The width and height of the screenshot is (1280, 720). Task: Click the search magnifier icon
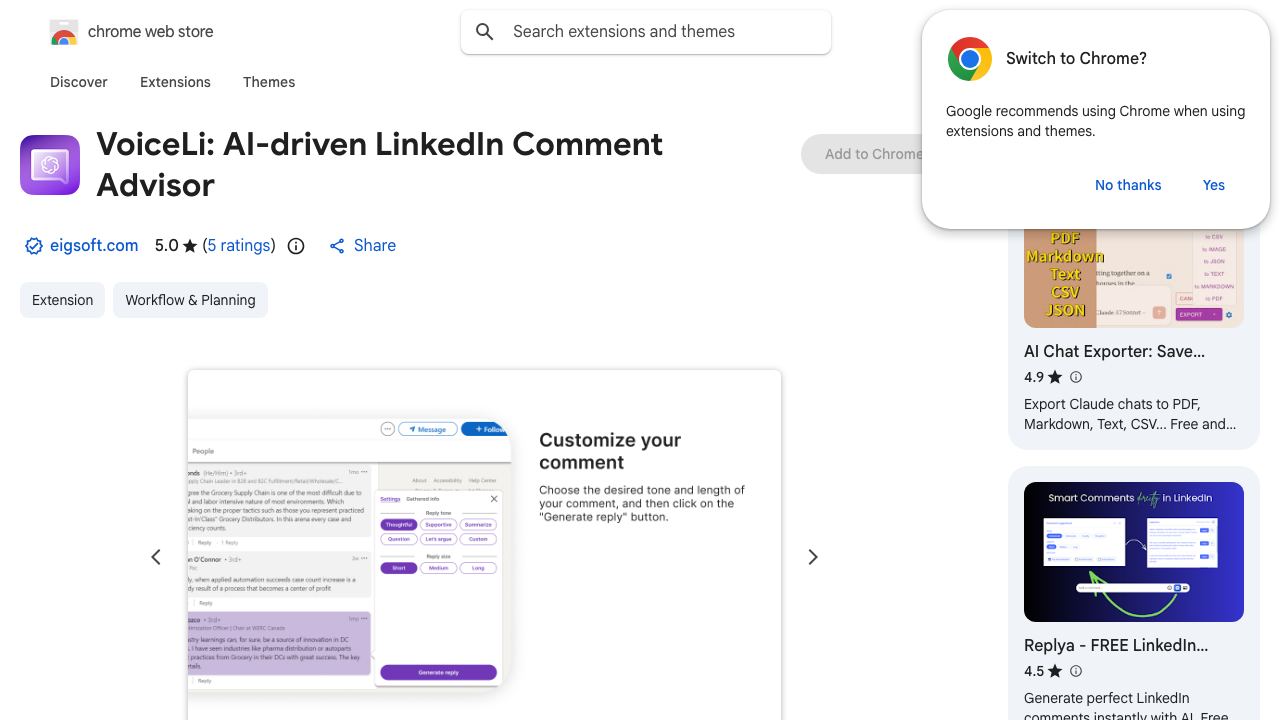(485, 32)
